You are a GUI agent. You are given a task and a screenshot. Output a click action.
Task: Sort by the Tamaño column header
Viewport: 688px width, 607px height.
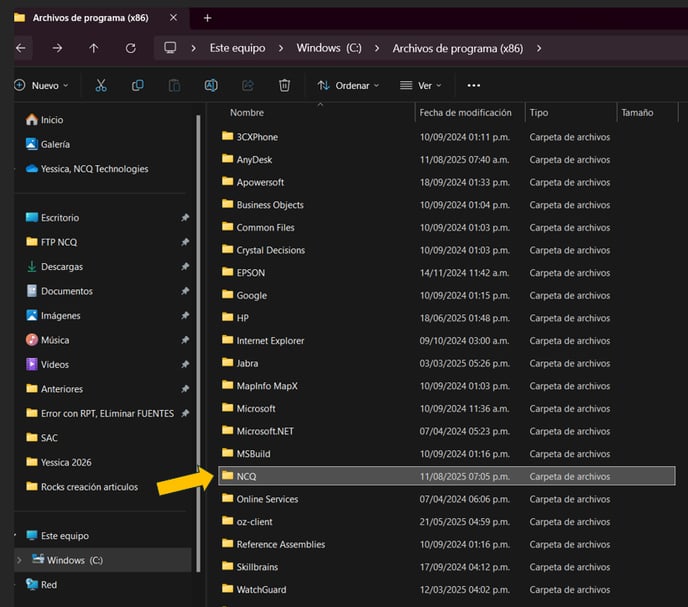point(637,112)
